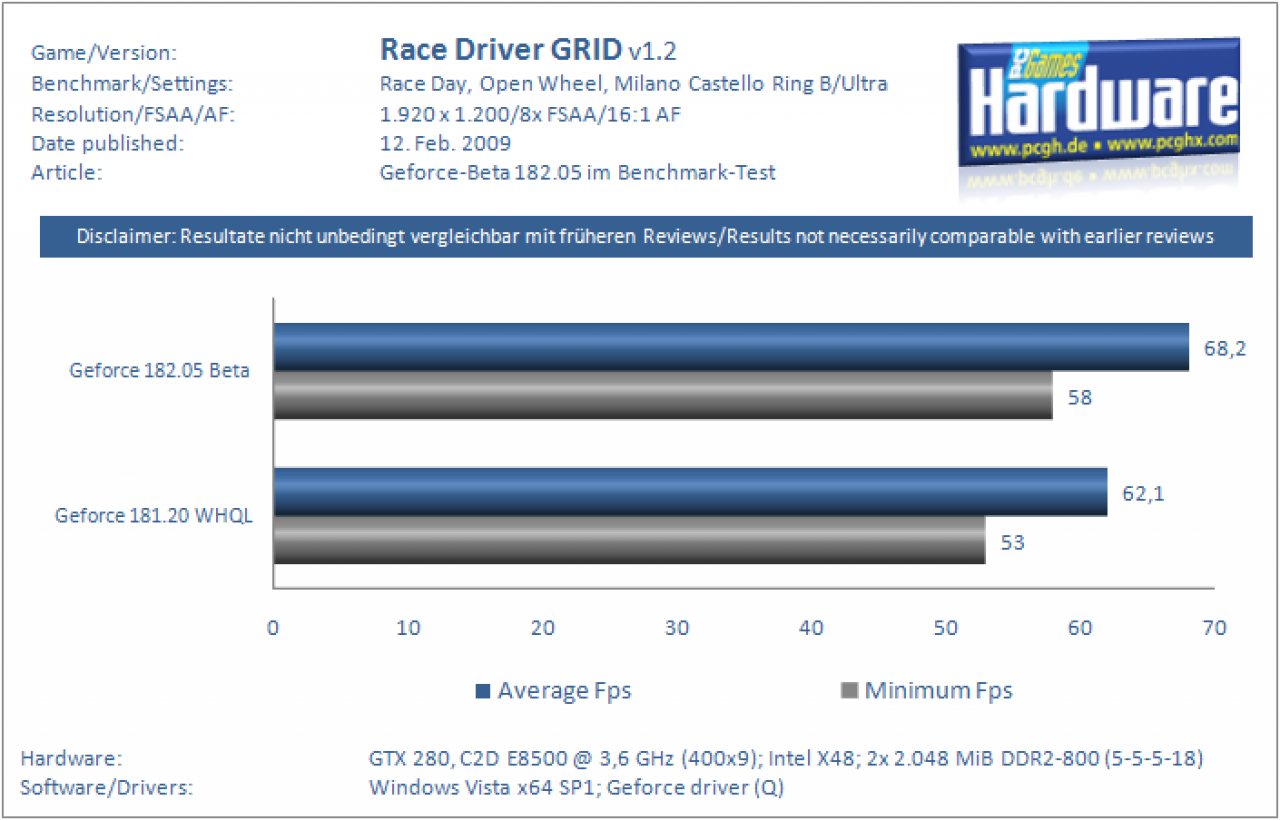Image resolution: width=1280 pixels, height=820 pixels.
Task: Select the "Date published:" field label
Action: click(107, 143)
